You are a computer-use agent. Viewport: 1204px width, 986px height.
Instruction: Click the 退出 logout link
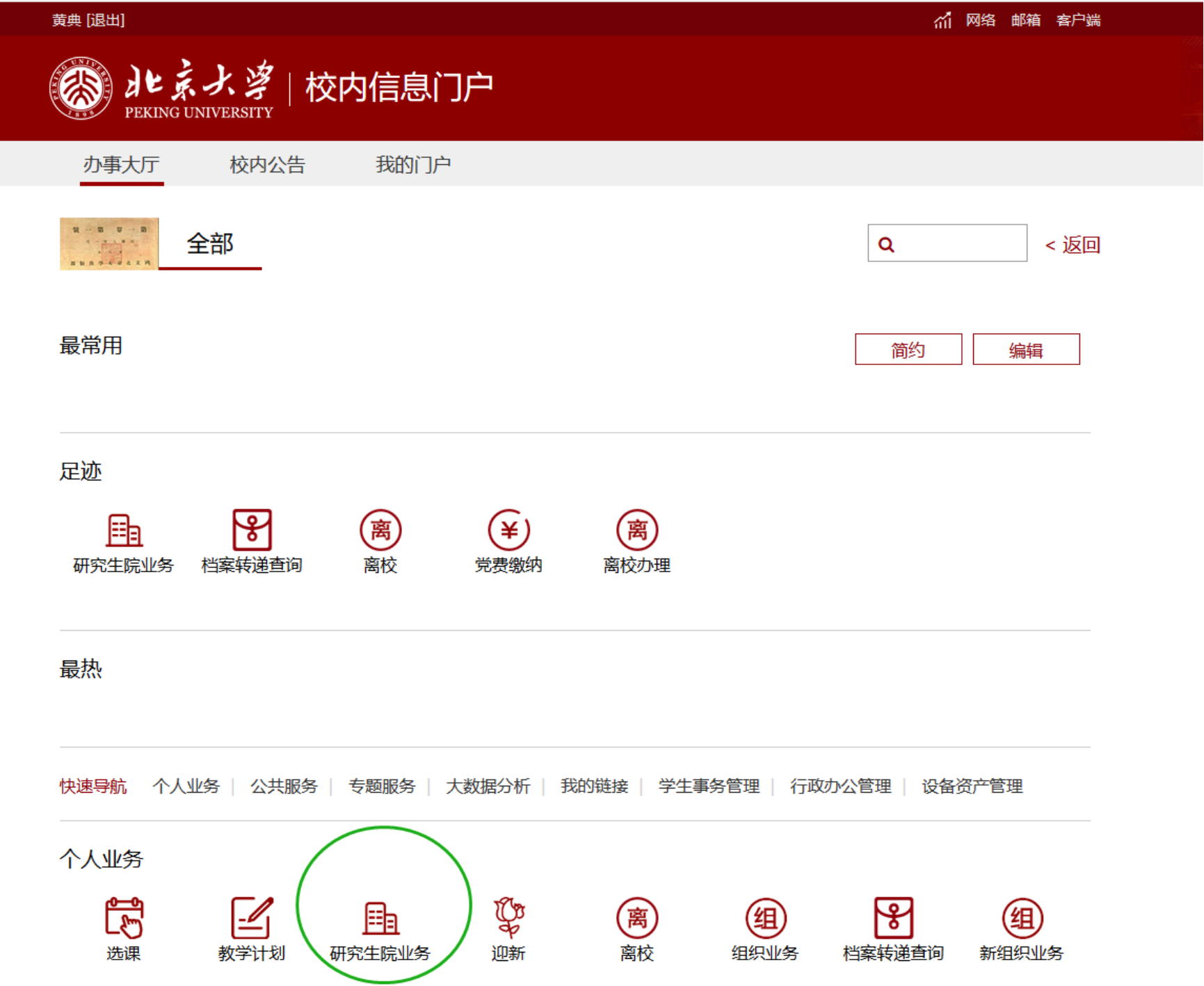106,20
